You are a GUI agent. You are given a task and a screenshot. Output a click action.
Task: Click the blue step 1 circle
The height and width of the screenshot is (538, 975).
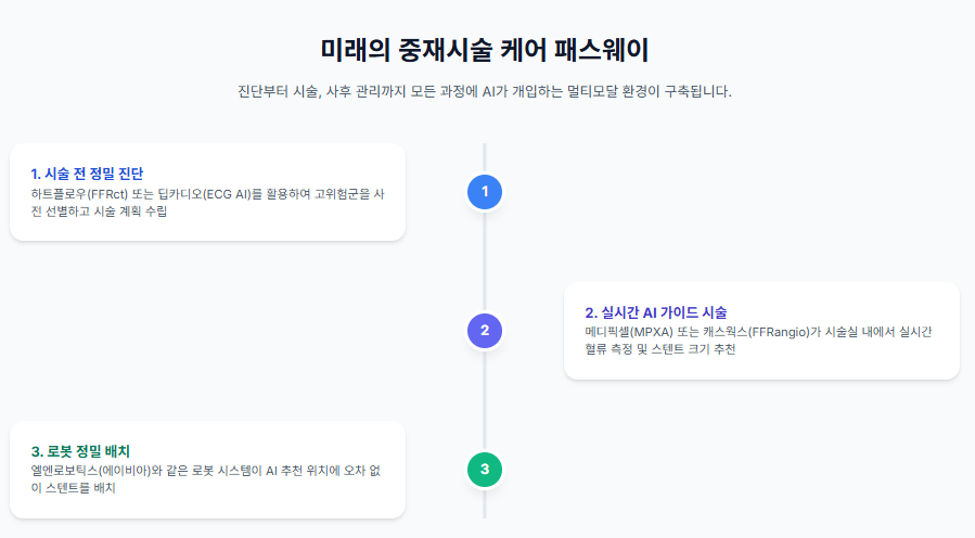pyautogui.click(x=484, y=192)
